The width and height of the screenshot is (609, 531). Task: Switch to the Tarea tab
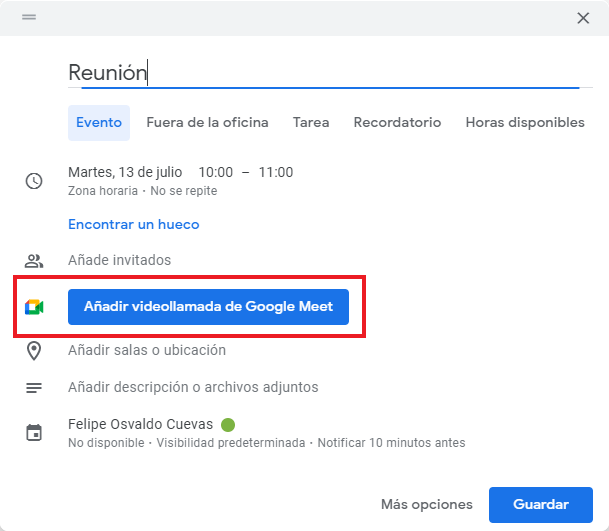tap(311, 123)
